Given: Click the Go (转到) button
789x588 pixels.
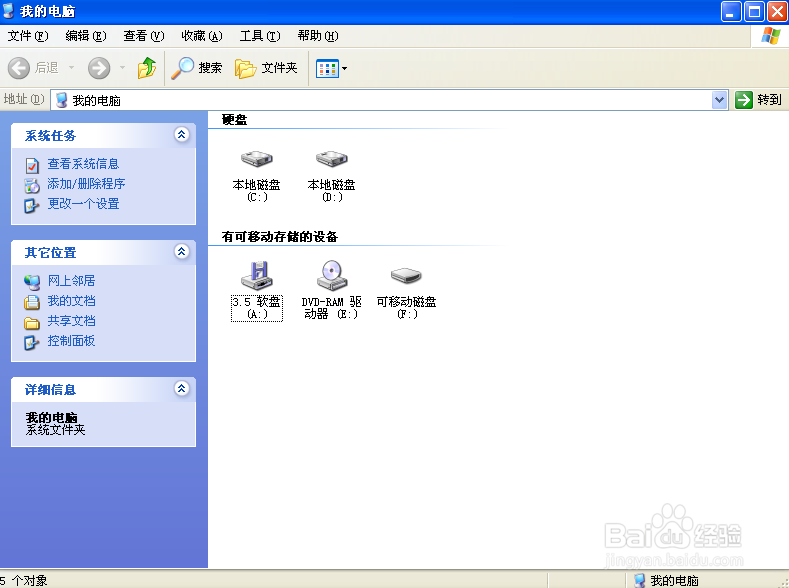Looking at the screenshot, I should (758, 100).
